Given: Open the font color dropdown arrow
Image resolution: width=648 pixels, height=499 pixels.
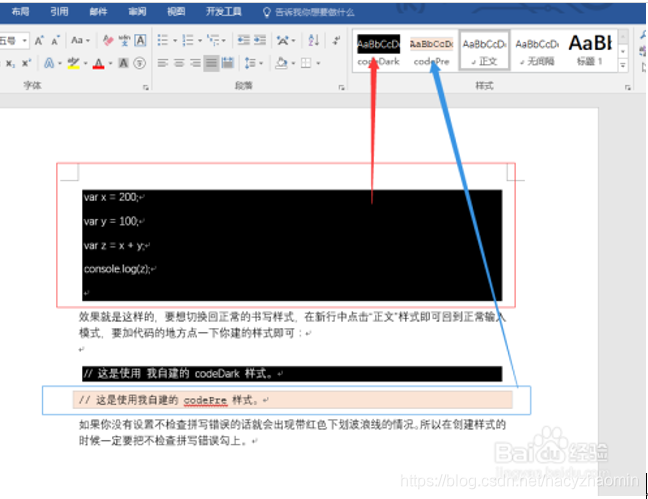Looking at the screenshot, I should [110, 63].
